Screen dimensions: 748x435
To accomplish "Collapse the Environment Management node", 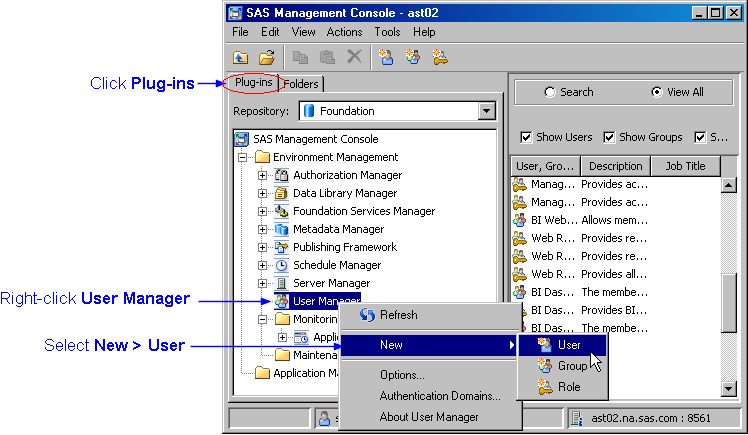I will (243, 158).
